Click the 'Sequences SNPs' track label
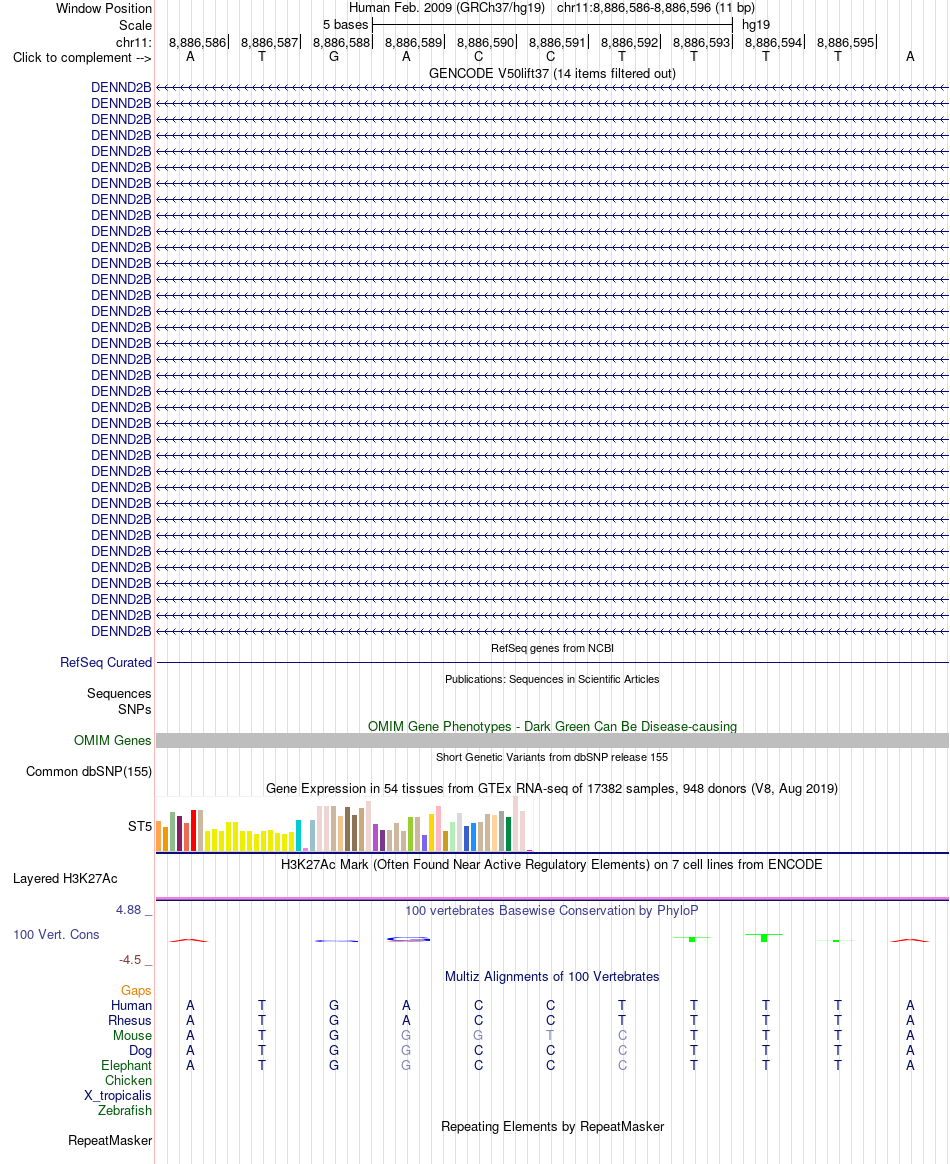The height and width of the screenshot is (1164, 950). point(119,702)
